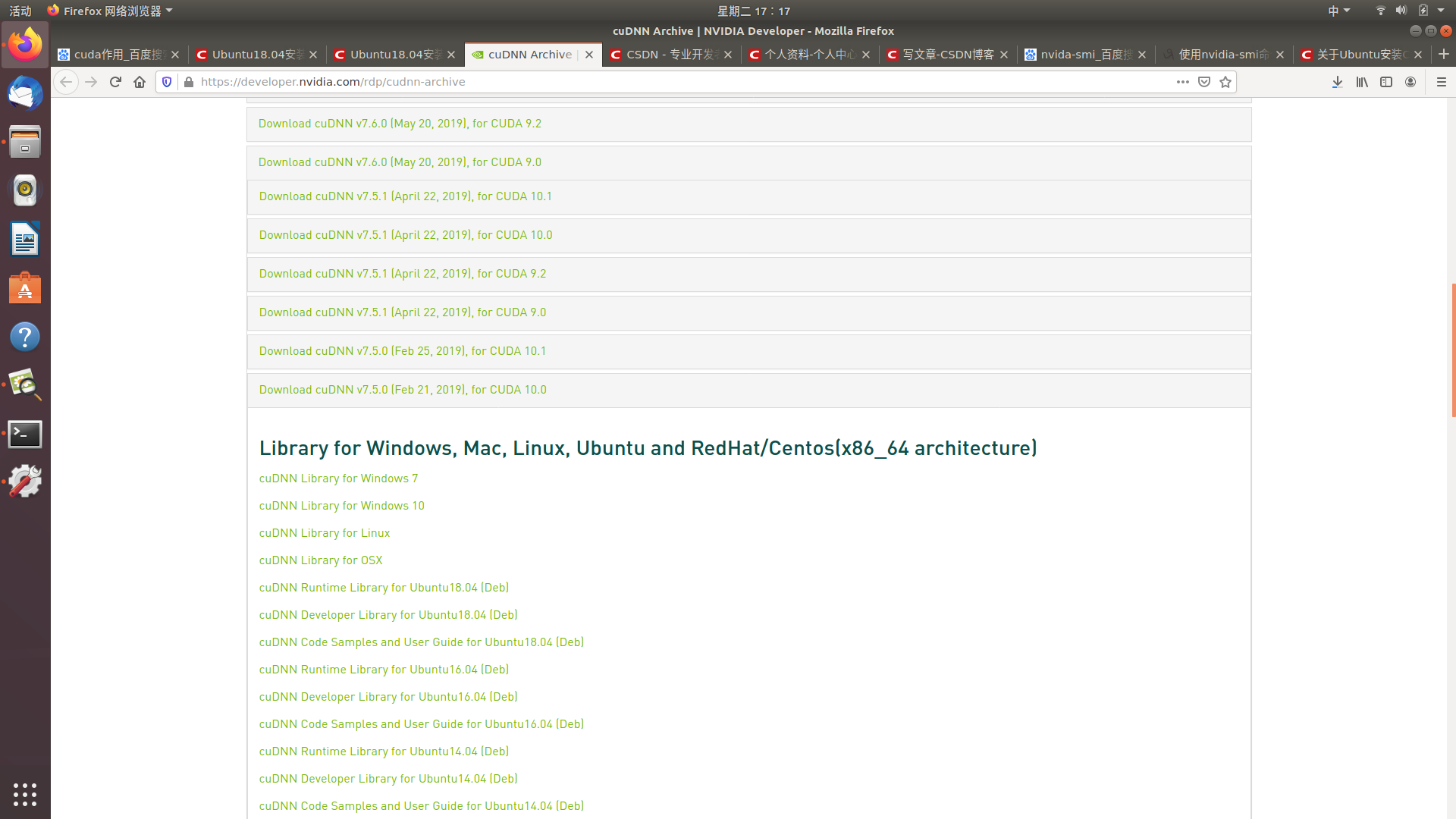The width and height of the screenshot is (1456, 819).
Task: Bookmark this page with star icon
Action: (x=1225, y=82)
